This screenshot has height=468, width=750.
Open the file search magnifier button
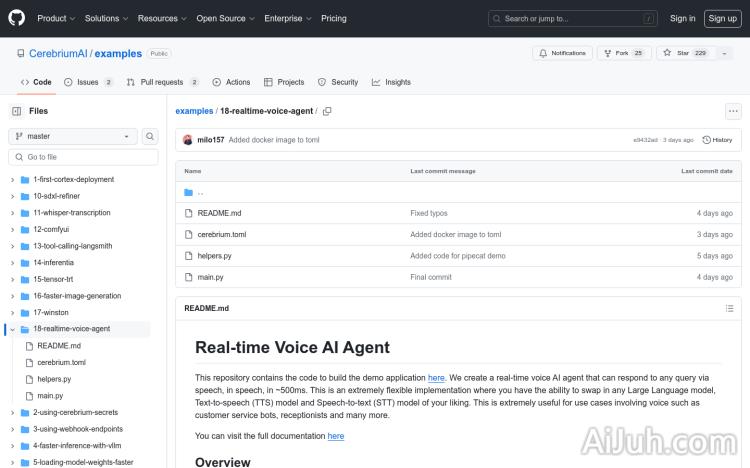click(x=150, y=136)
